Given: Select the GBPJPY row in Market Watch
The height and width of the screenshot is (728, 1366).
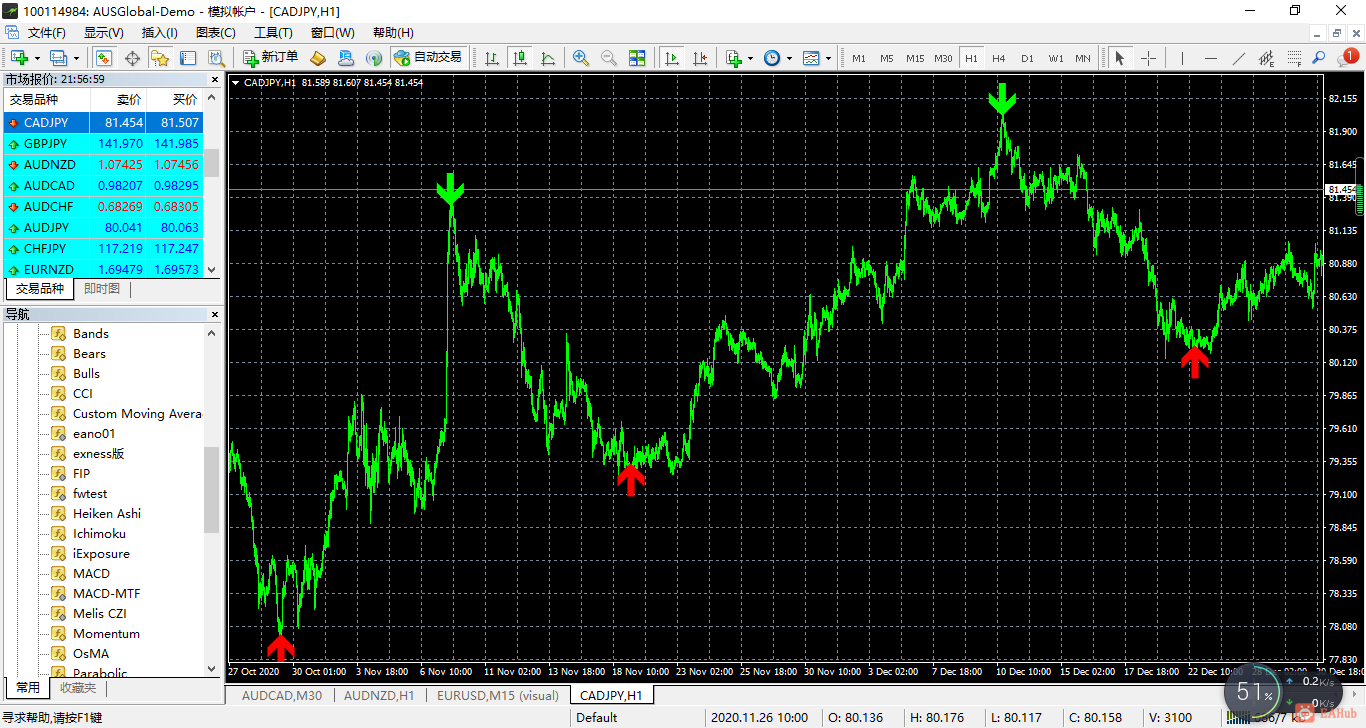Looking at the screenshot, I should pos(102,144).
